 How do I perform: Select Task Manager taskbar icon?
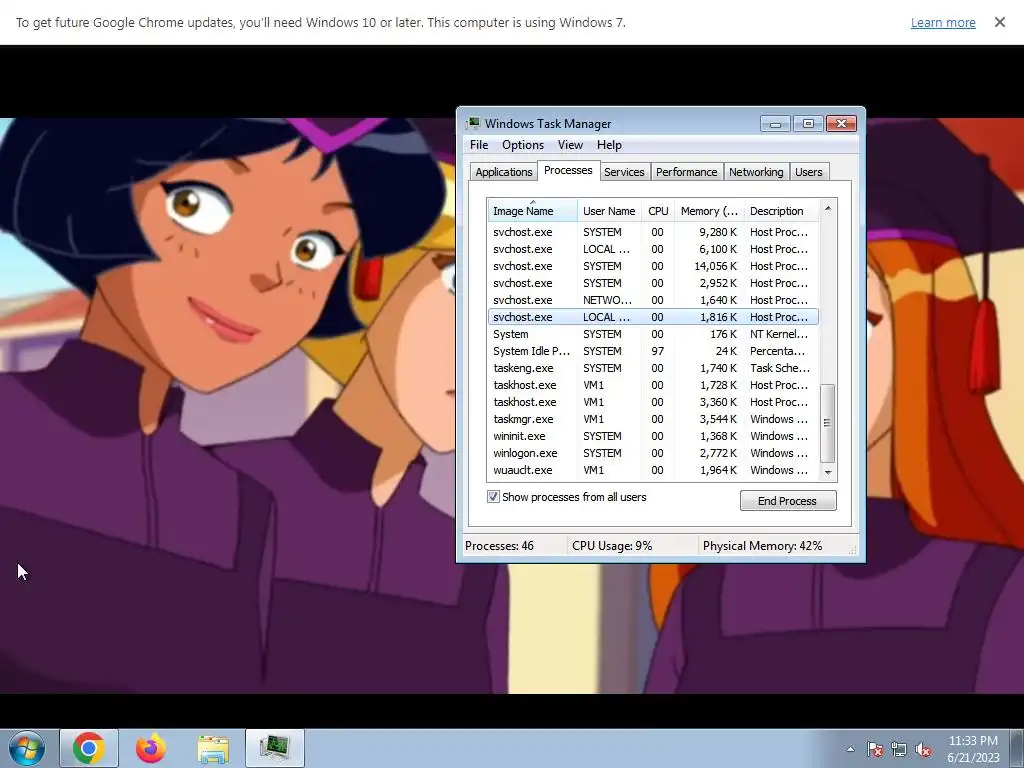[275, 748]
